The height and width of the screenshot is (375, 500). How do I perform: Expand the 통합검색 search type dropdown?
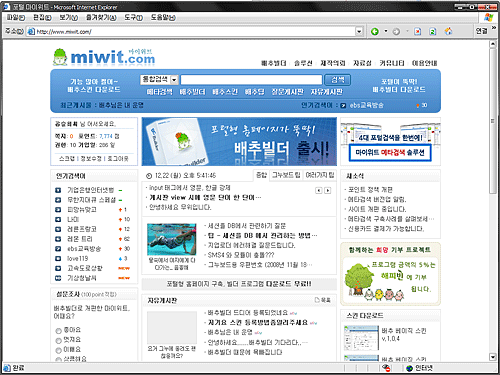click(x=174, y=80)
